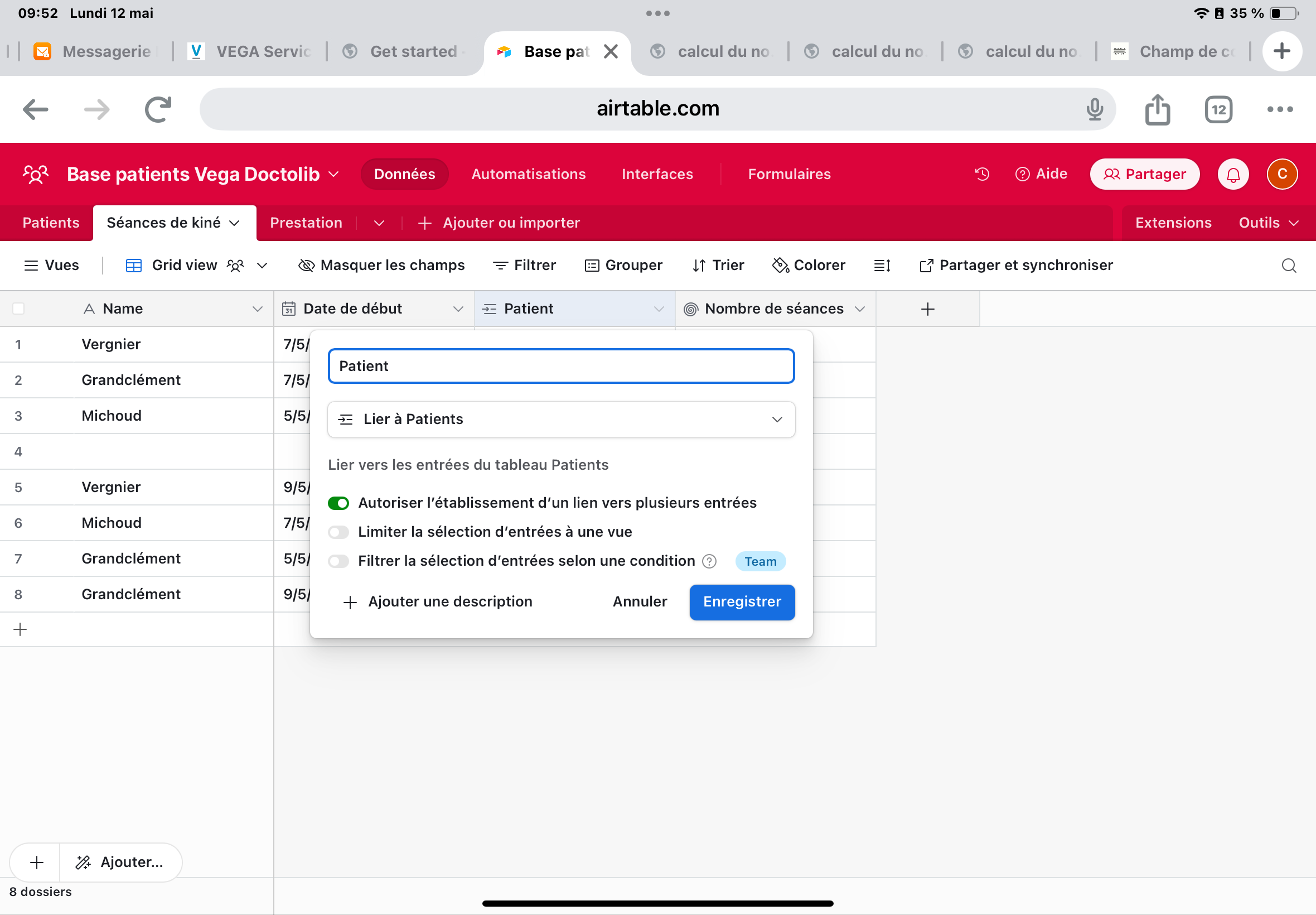1316x915 pixels.
Task: Open Grid view options chevron
Action: [x=263, y=266]
